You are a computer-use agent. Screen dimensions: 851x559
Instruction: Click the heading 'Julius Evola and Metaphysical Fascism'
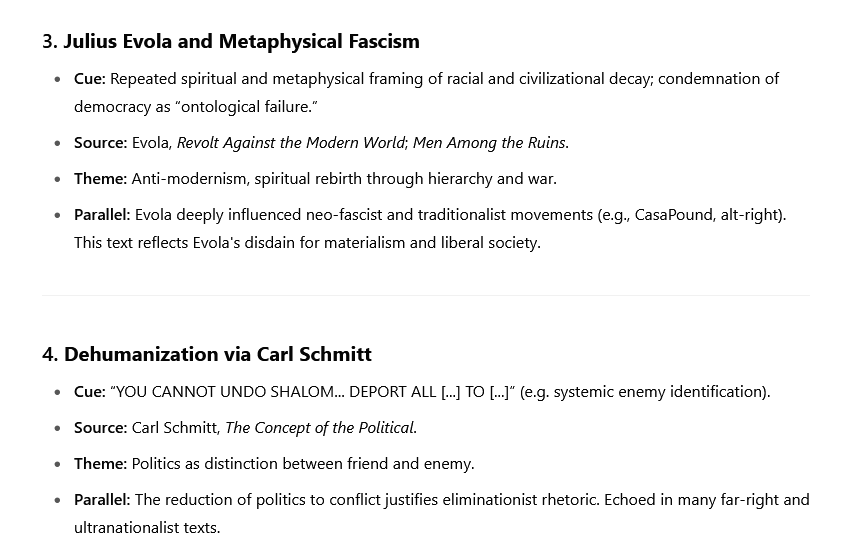[242, 41]
